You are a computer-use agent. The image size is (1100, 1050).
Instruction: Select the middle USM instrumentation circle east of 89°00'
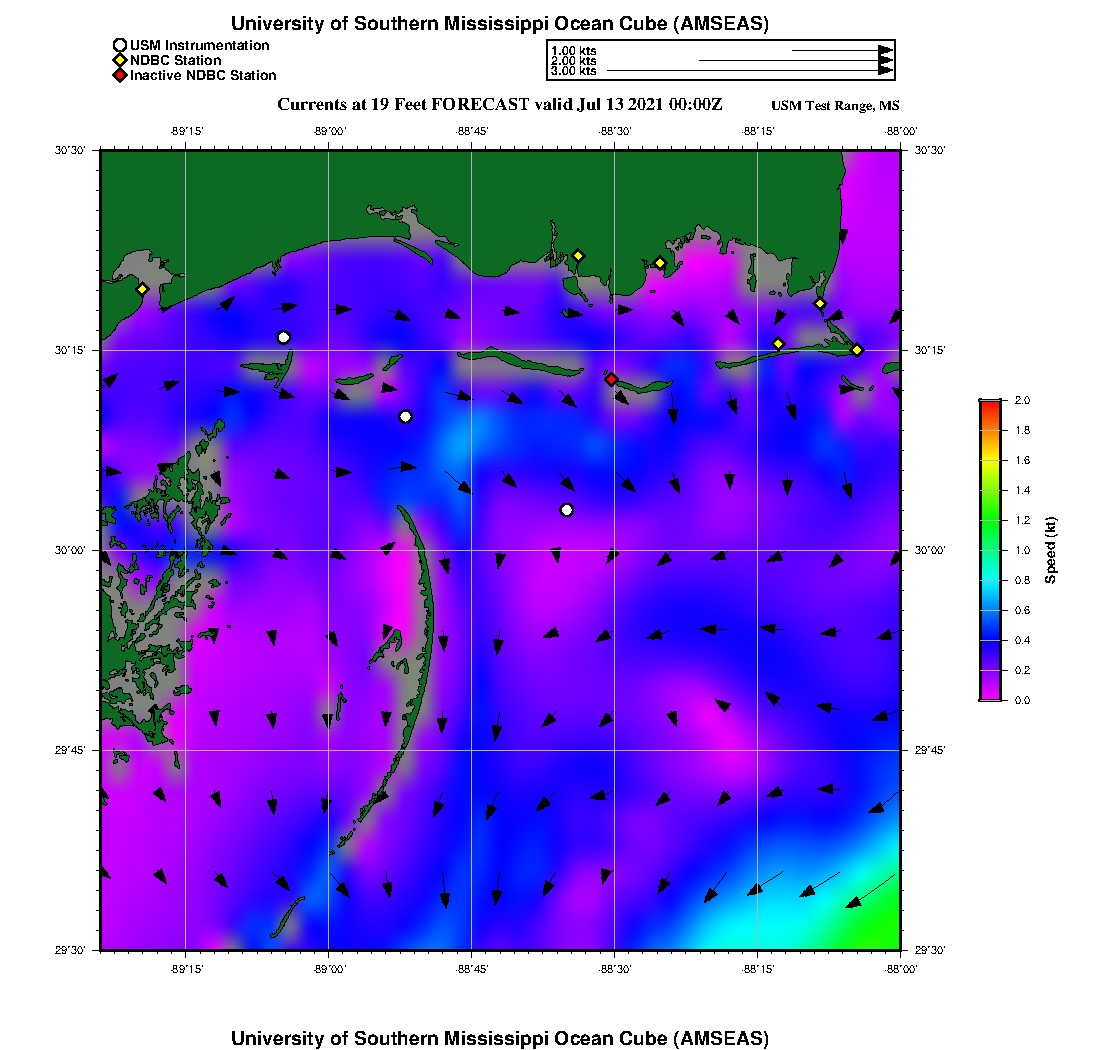pos(405,417)
